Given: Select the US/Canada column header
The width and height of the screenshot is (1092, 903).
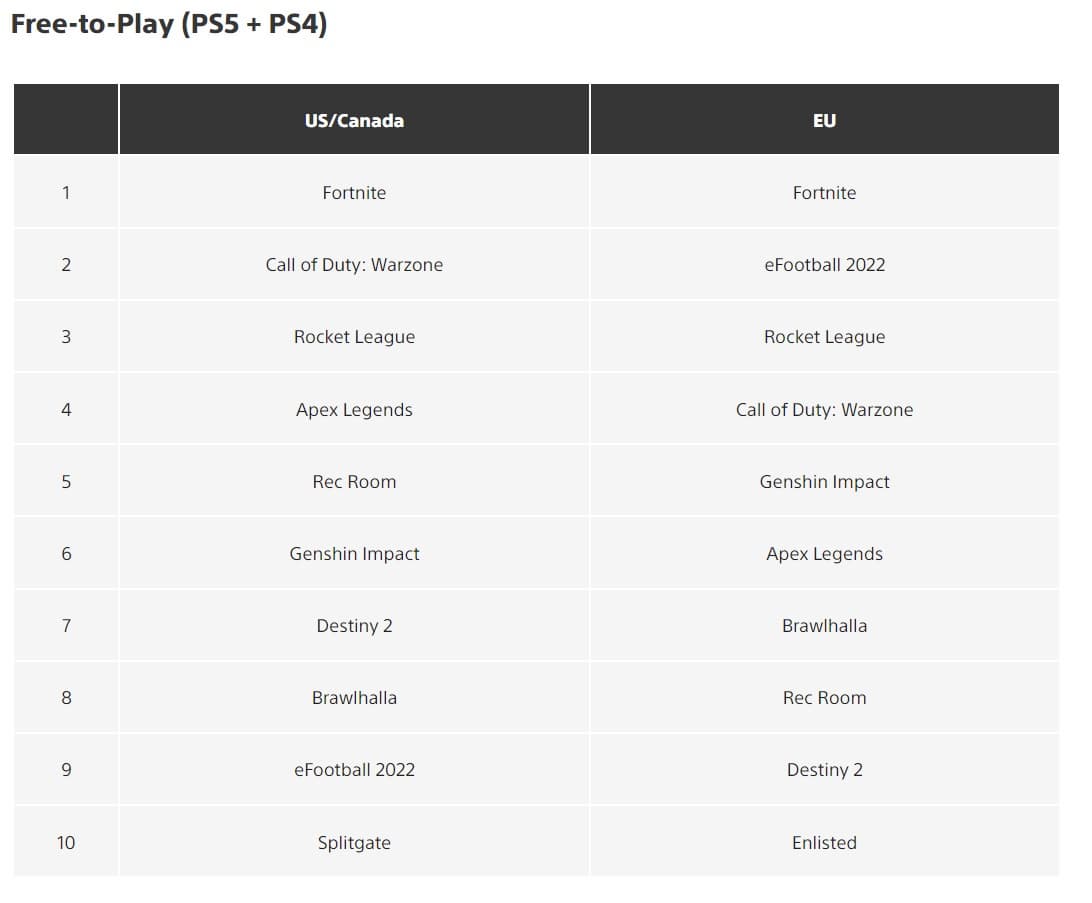Looking at the screenshot, I should 354,121.
